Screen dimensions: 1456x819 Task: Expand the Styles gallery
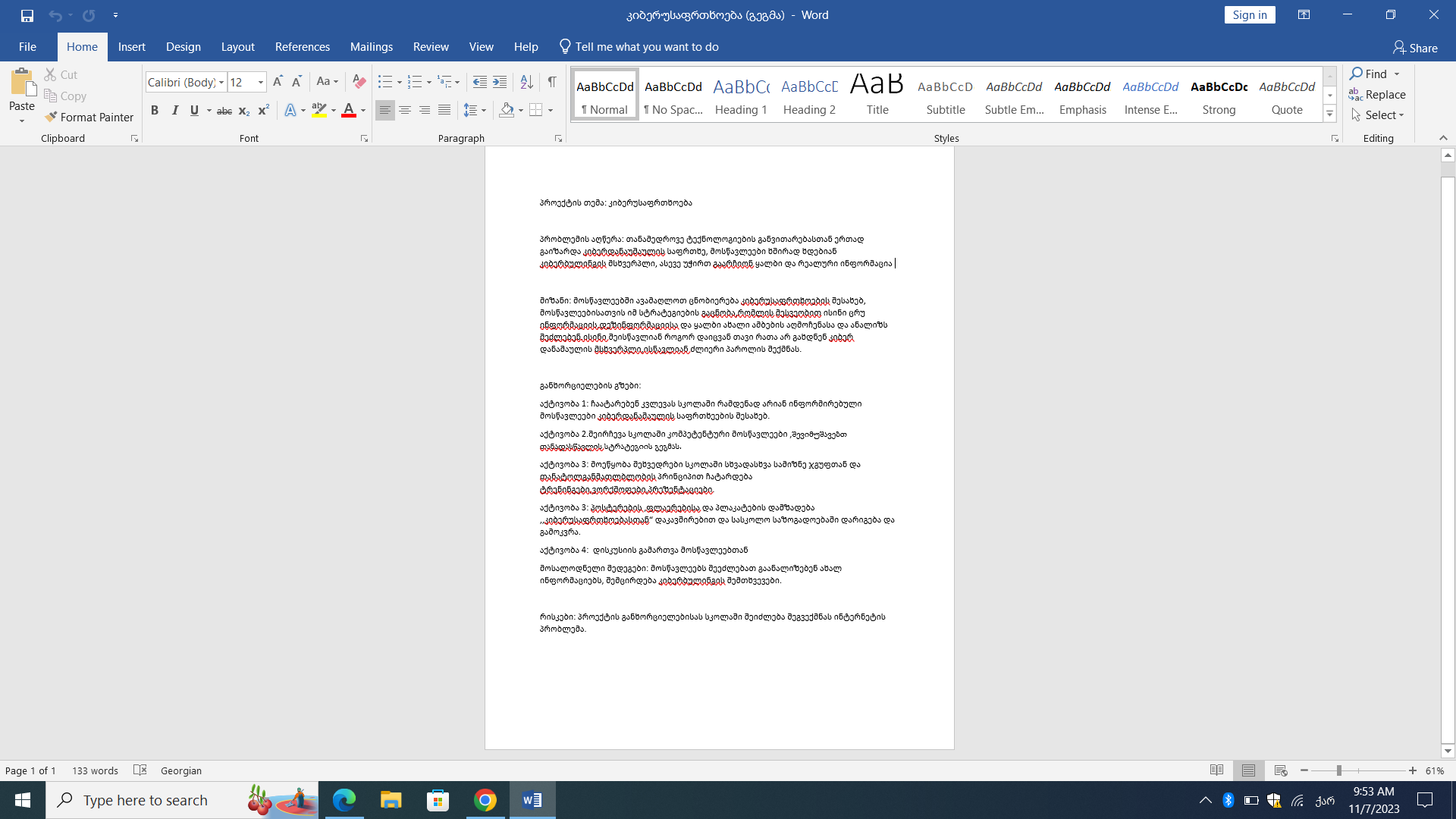[x=1329, y=114]
